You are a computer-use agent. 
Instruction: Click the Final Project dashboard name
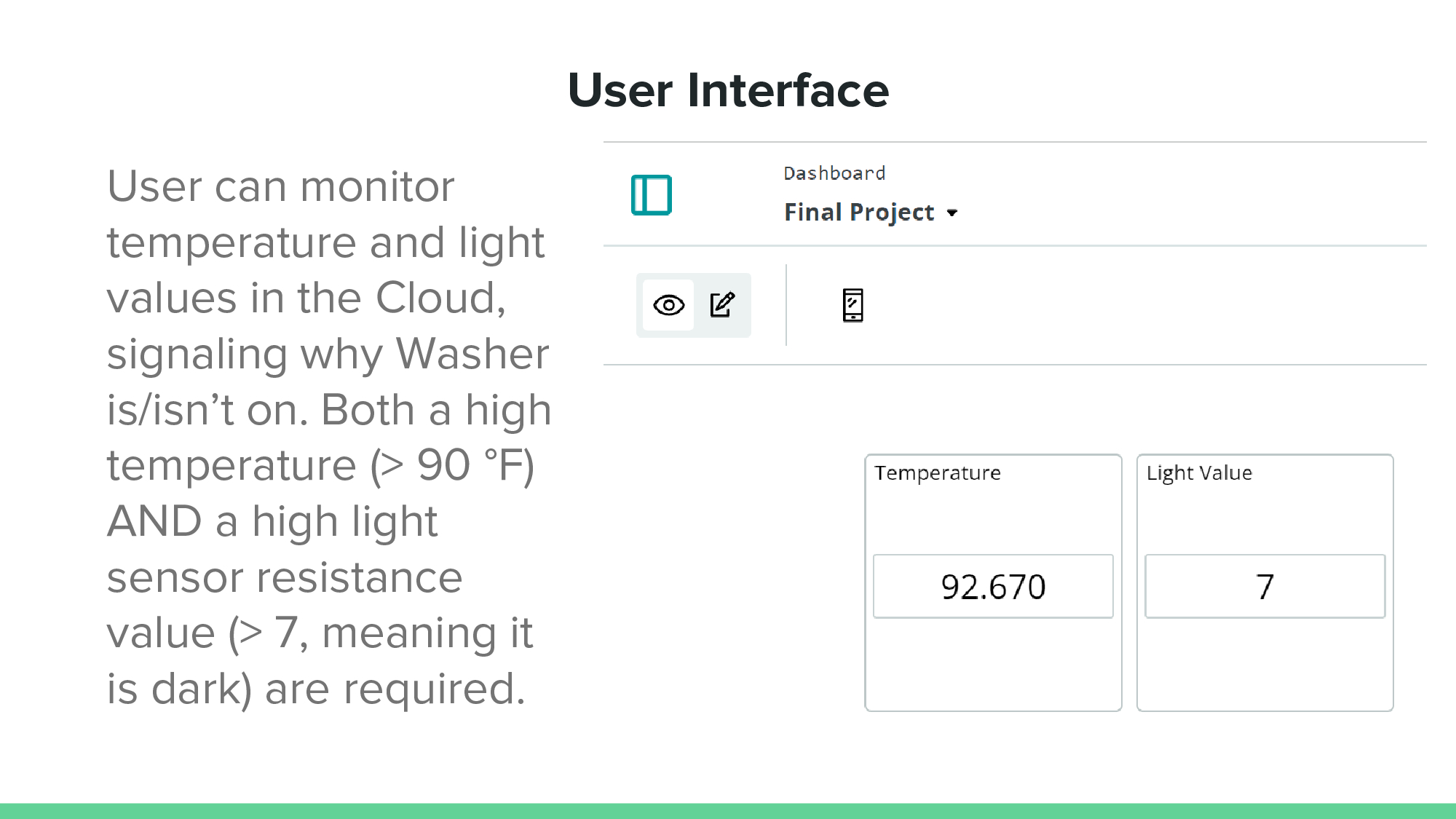click(x=858, y=213)
